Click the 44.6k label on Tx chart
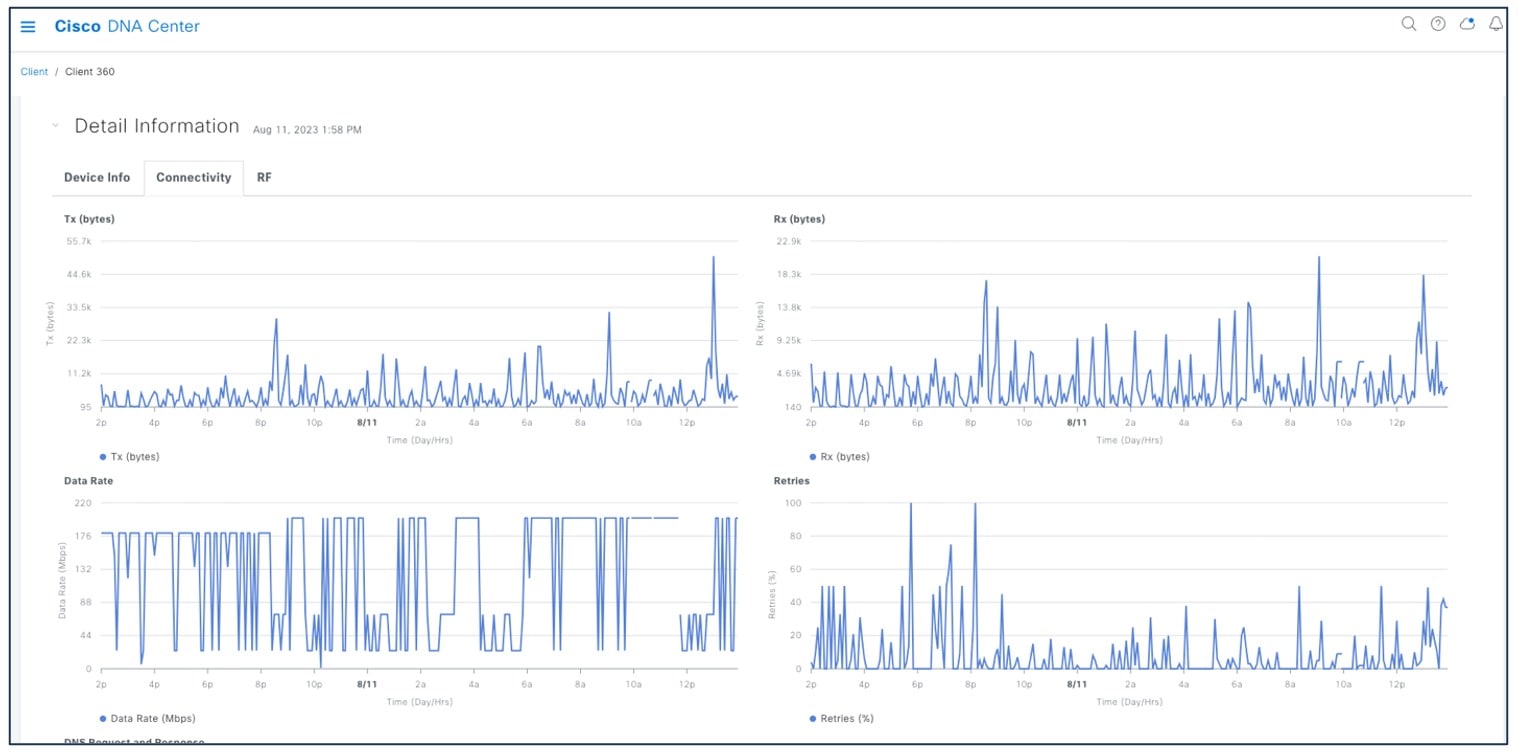The height and width of the screenshot is (754, 1518). point(79,274)
